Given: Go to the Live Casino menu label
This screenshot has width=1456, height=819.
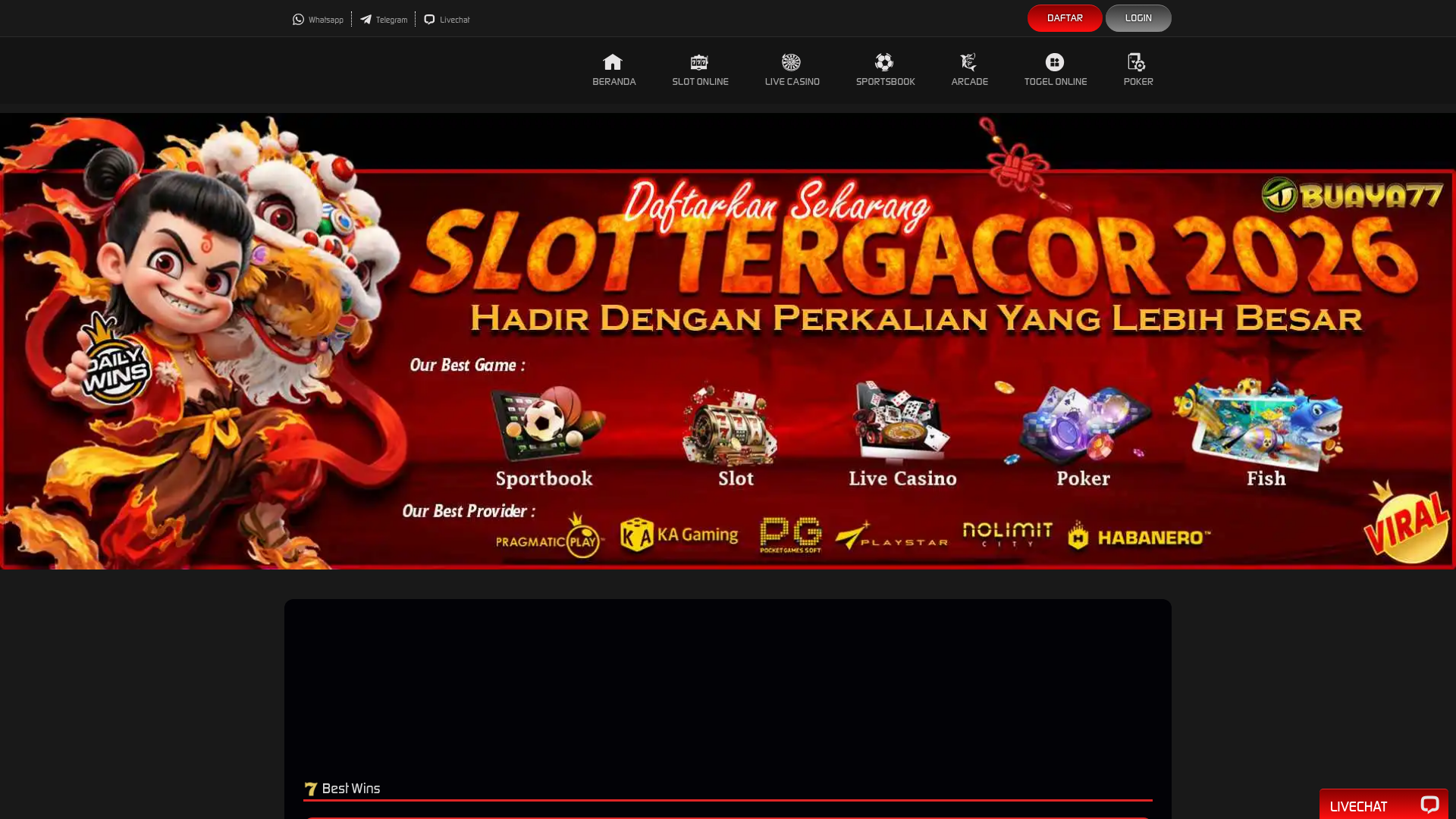Looking at the screenshot, I should click(x=792, y=82).
